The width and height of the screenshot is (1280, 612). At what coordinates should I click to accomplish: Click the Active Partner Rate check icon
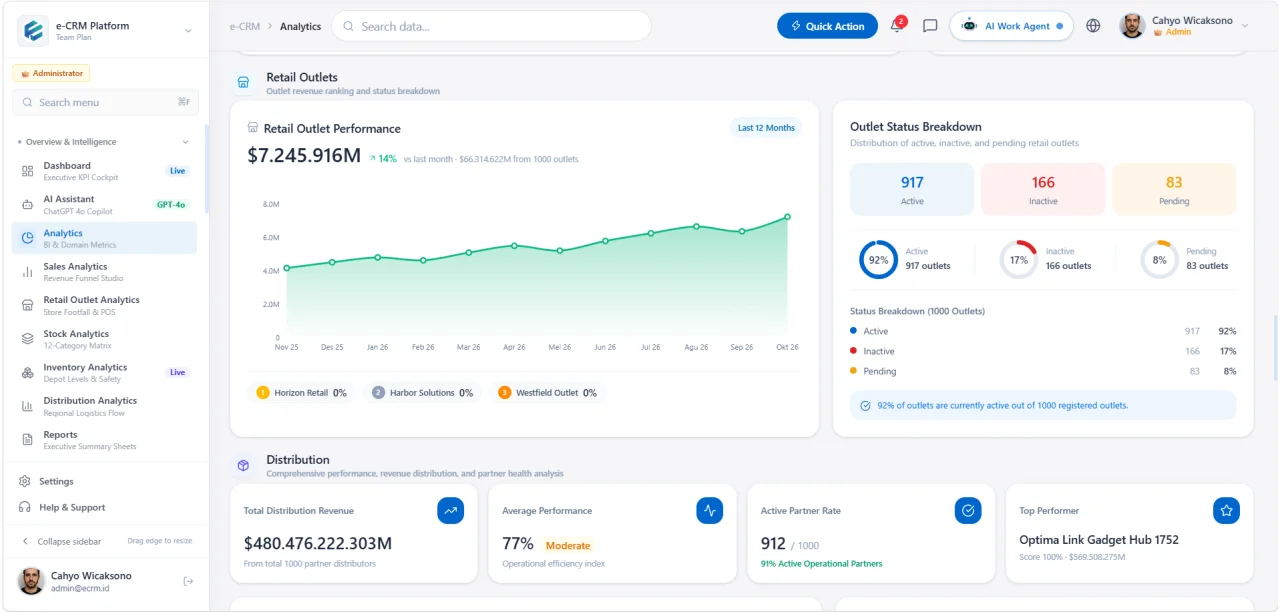click(x=968, y=510)
